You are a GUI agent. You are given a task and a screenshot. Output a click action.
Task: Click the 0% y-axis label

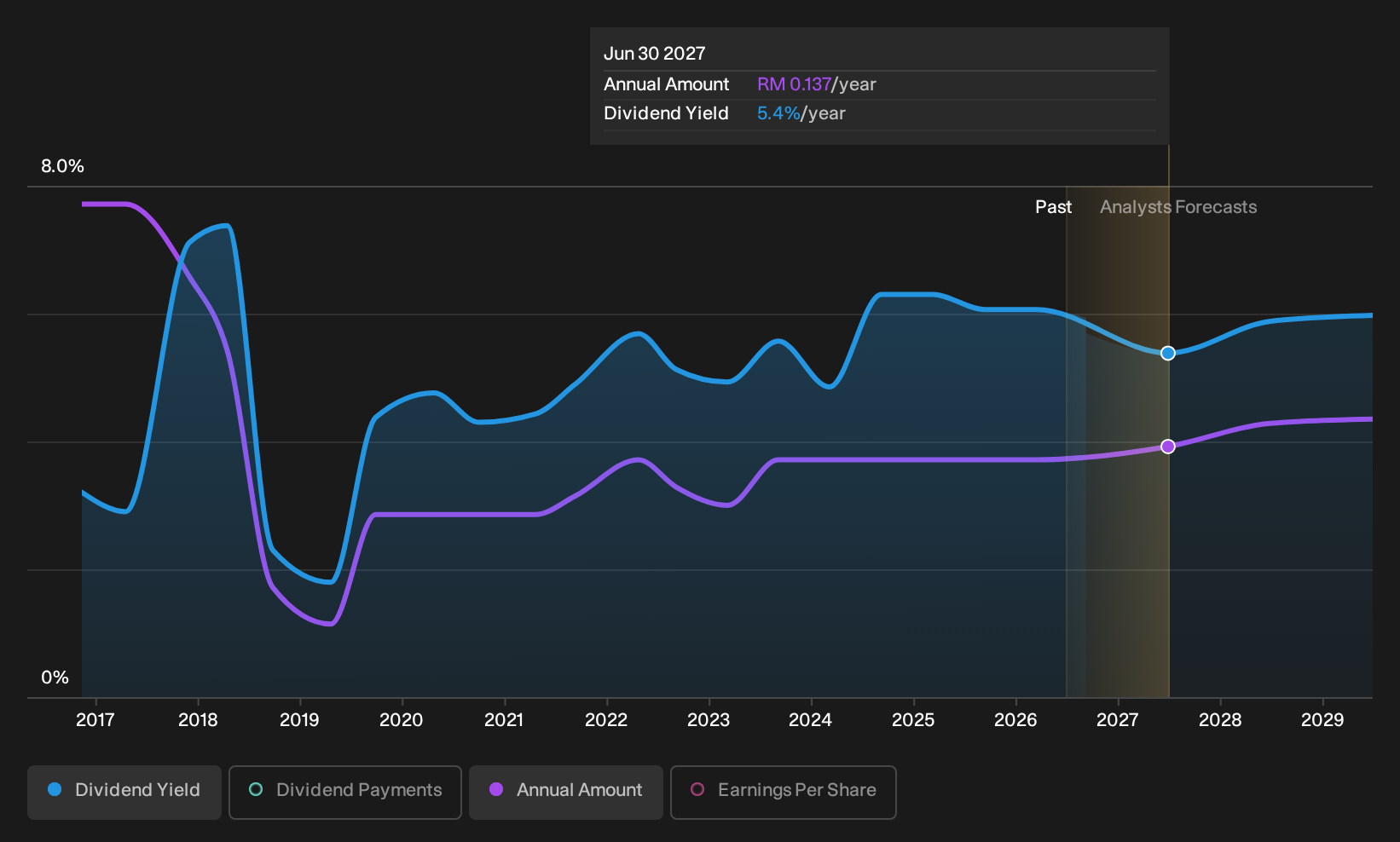click(x=55, y=678)
